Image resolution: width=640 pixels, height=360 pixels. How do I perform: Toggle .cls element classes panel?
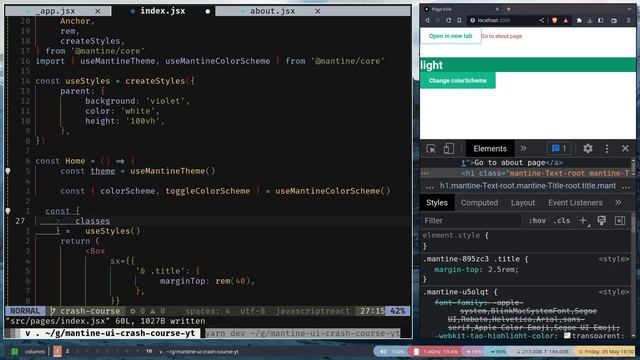pyautogui.click(x=562, y=221)
